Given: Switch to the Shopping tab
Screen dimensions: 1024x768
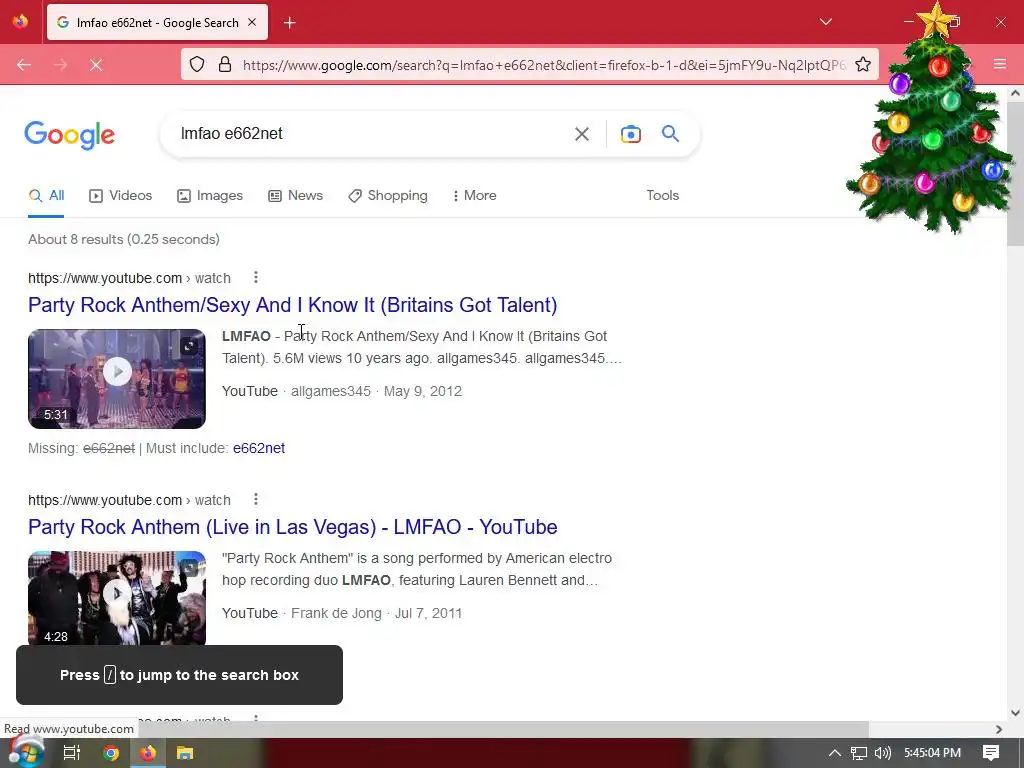Looking at the screenshot, I should pos(388,195).
